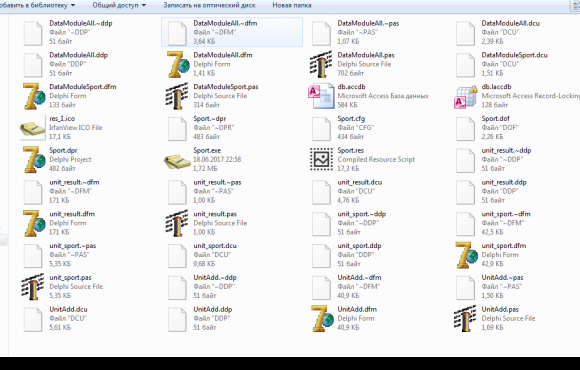Click the file name 'Sport.dof'
This screenshot has height=370, width=580.
[x=495, y=119]
